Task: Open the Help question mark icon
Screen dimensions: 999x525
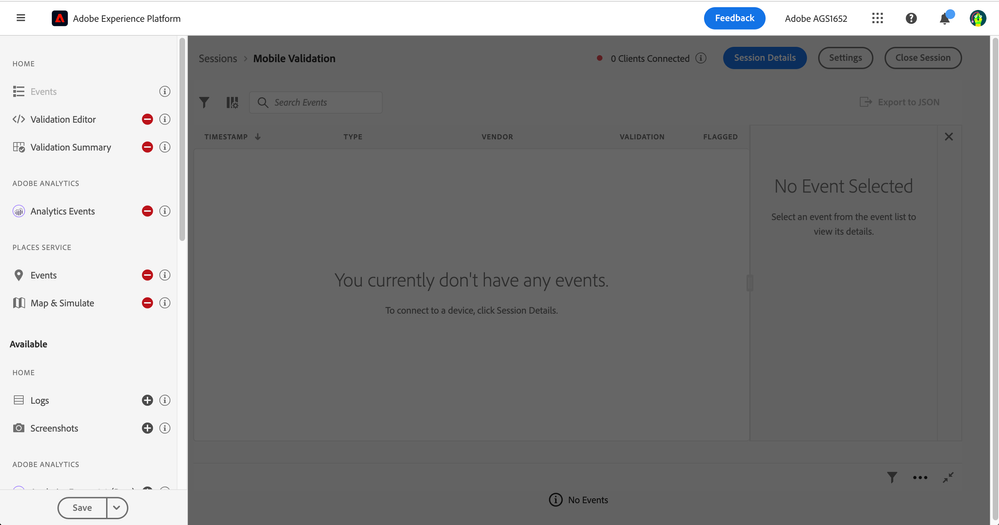Action: (911, 18)
